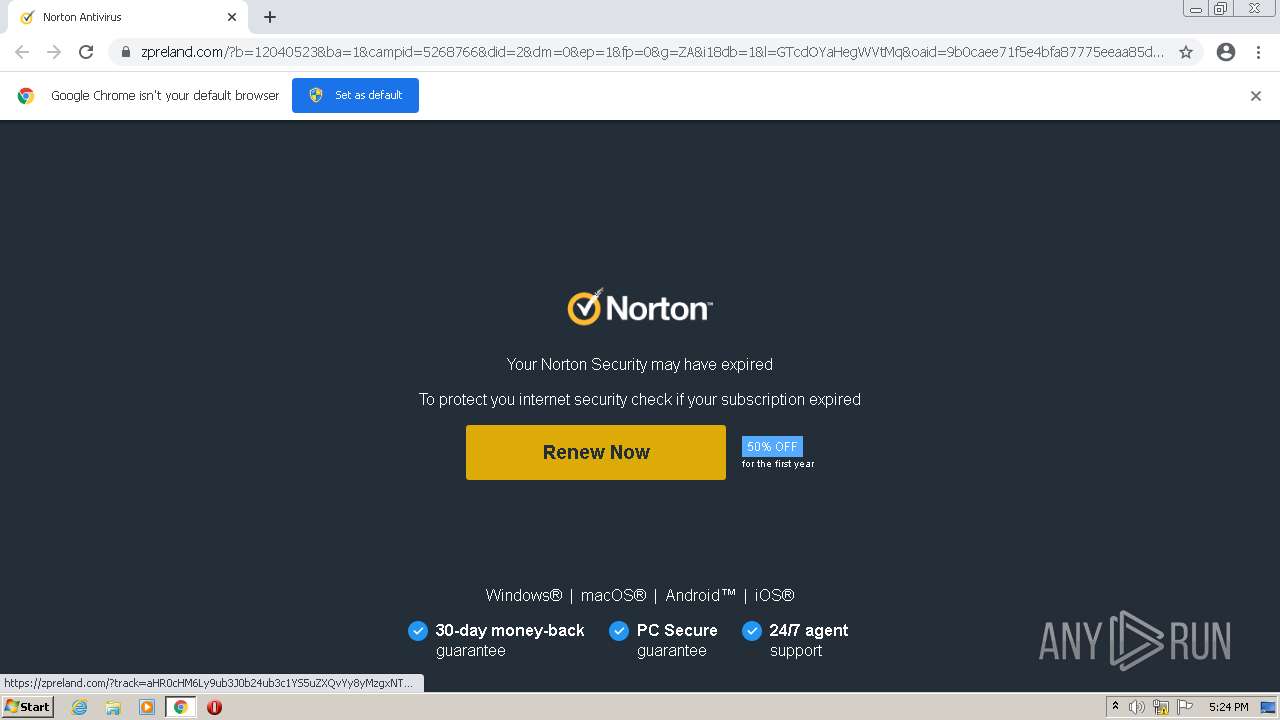1280x720 pixels.
Task: Click the subscription expired check text line
Action: click(640, 399)
